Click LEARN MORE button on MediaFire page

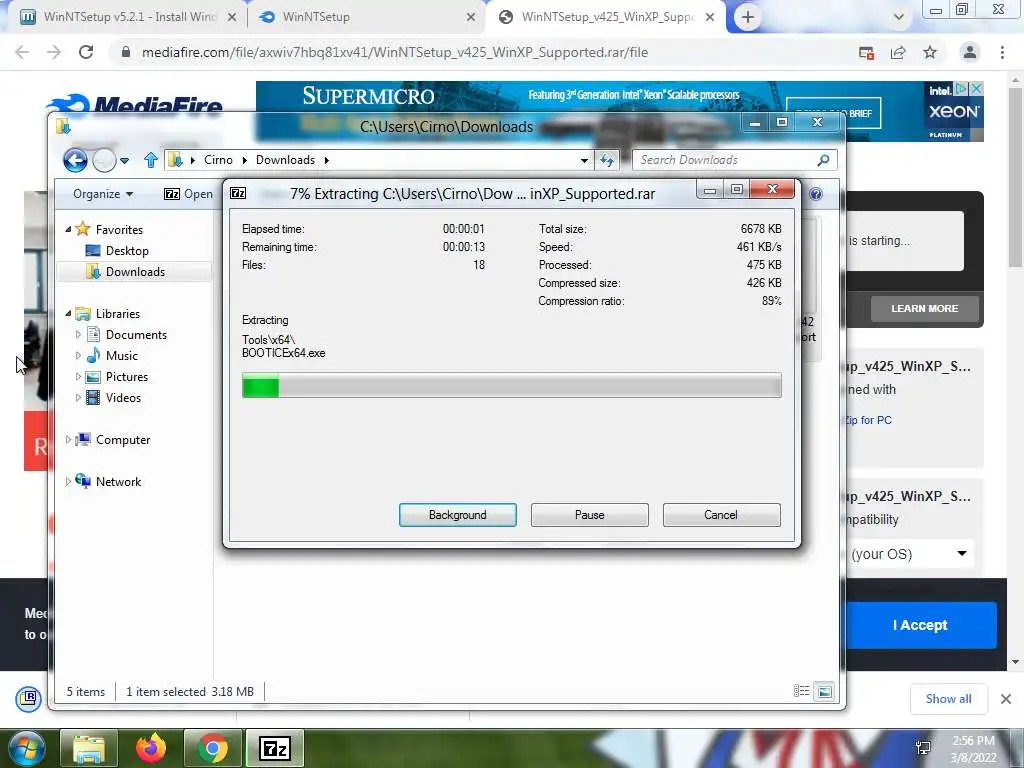click(x=925, y=308)
